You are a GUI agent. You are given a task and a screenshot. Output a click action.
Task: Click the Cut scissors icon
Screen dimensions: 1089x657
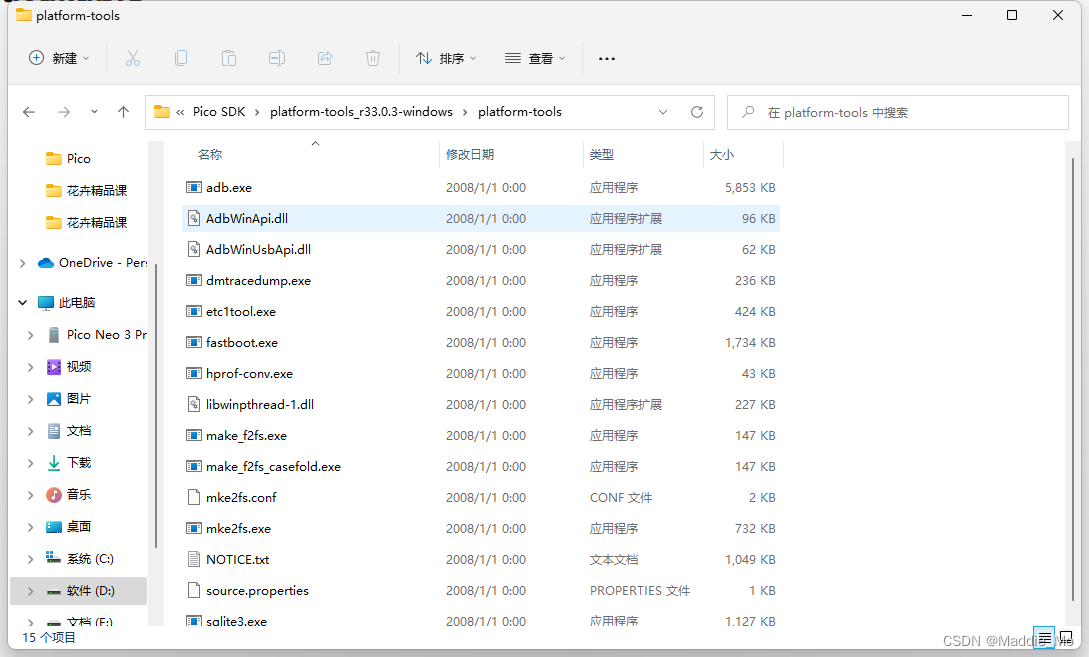(133, 58)
